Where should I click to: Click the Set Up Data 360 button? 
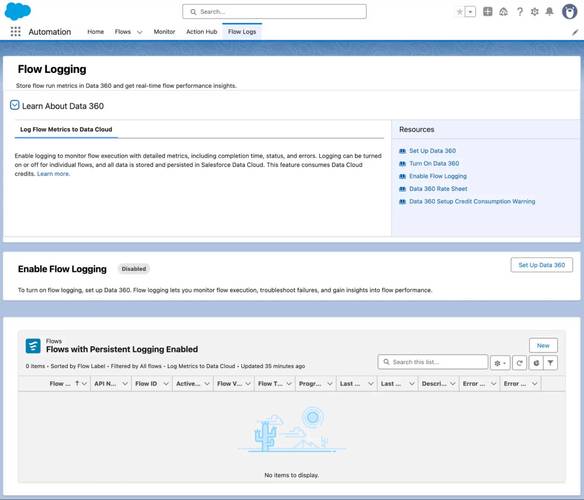point(542,265)
